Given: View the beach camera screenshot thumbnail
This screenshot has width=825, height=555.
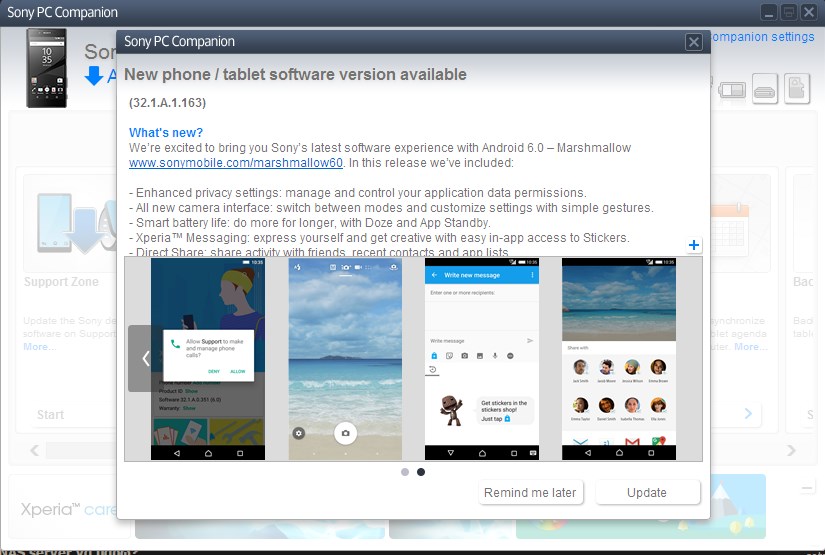Looking at the screenshot, I should [x=345, y=358].
